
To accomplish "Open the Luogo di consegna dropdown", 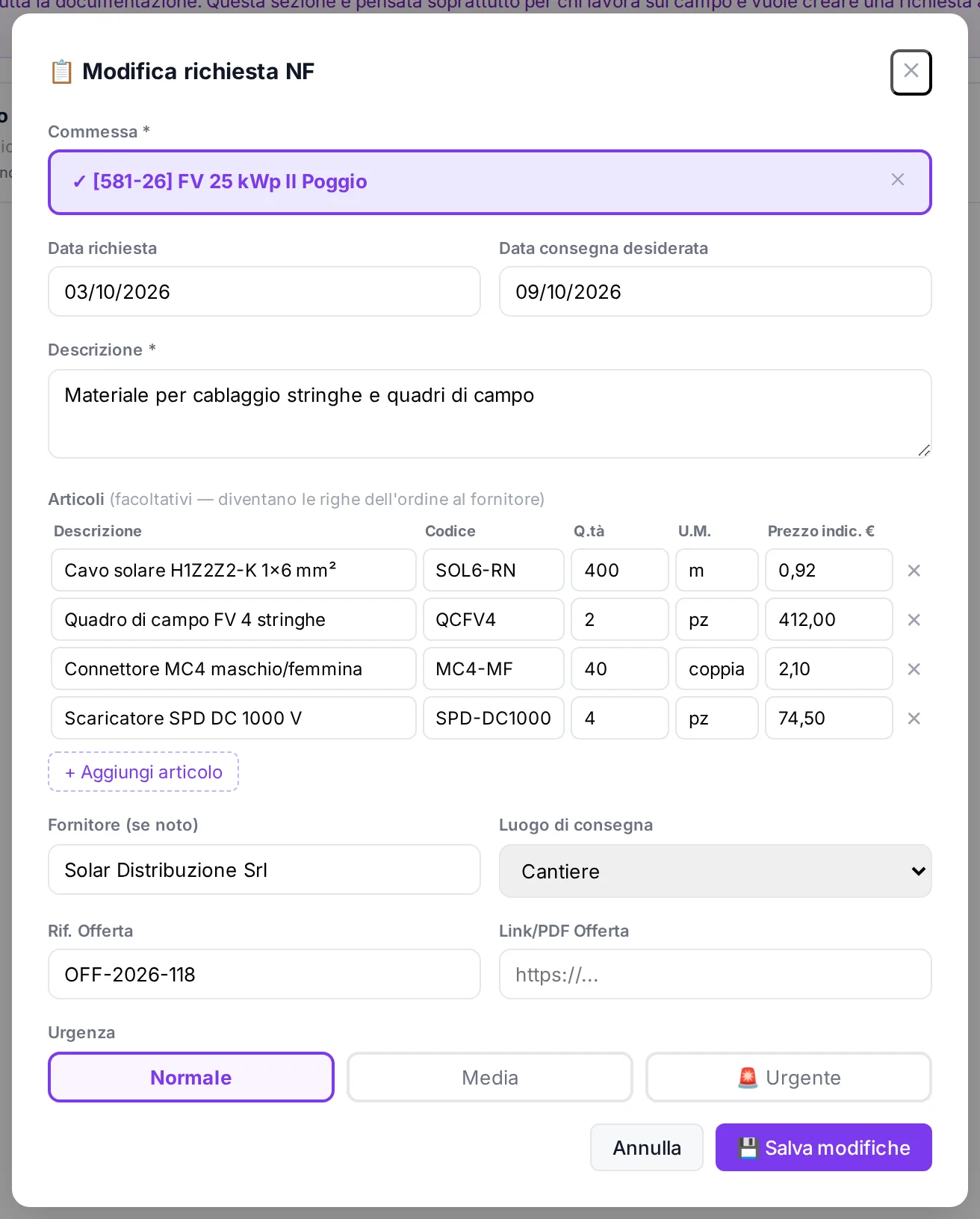I will tap(716, 871).
